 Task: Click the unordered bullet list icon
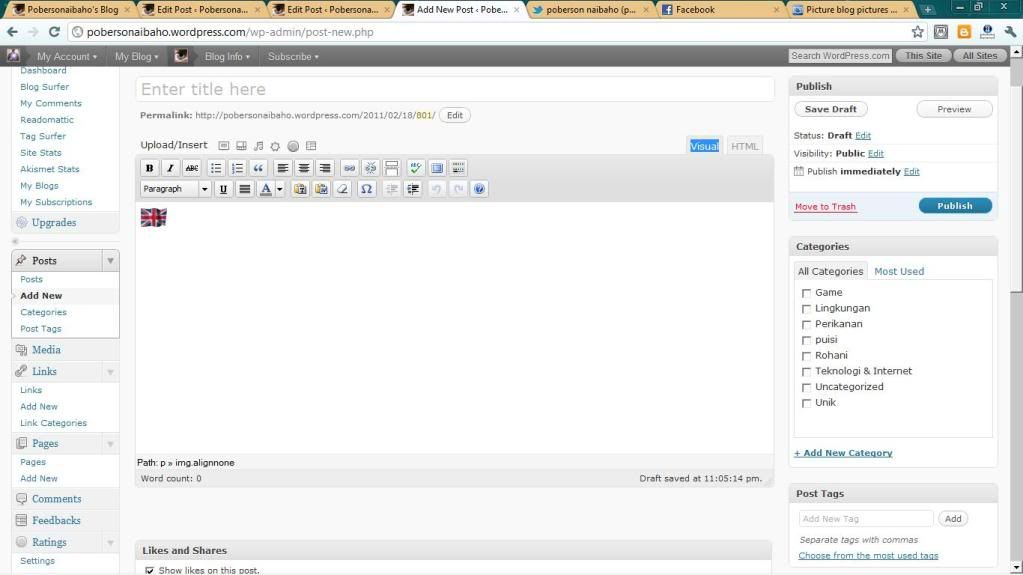[x=215, y=168]
